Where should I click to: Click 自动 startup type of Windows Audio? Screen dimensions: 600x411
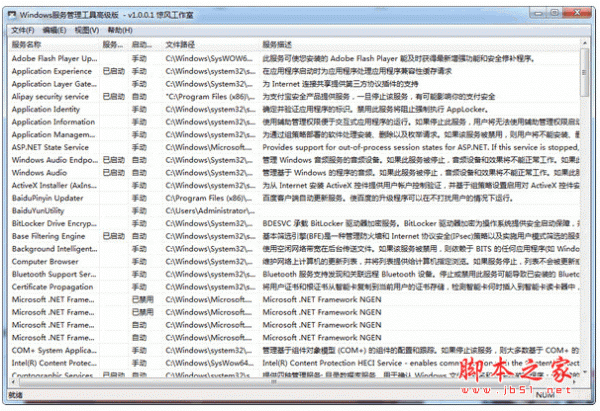point(139,173)
